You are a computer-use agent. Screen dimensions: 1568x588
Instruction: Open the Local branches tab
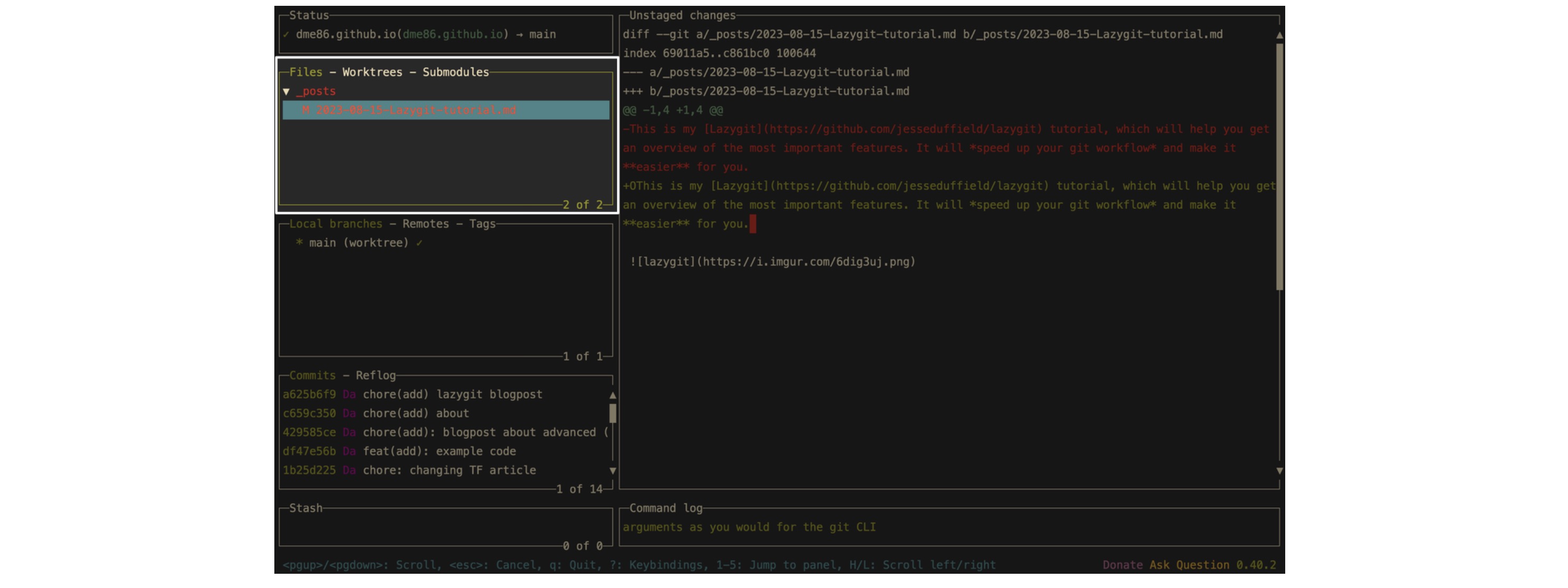click(336, 223)
